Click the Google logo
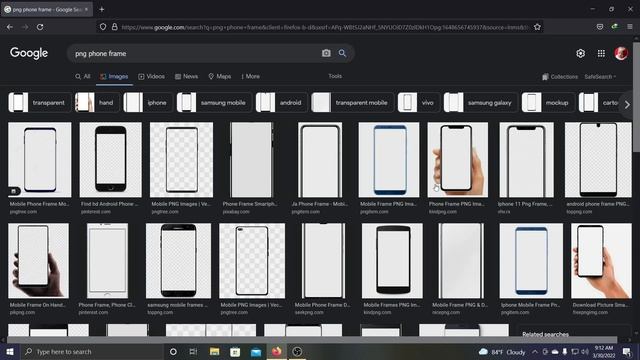 coord(29,53)
